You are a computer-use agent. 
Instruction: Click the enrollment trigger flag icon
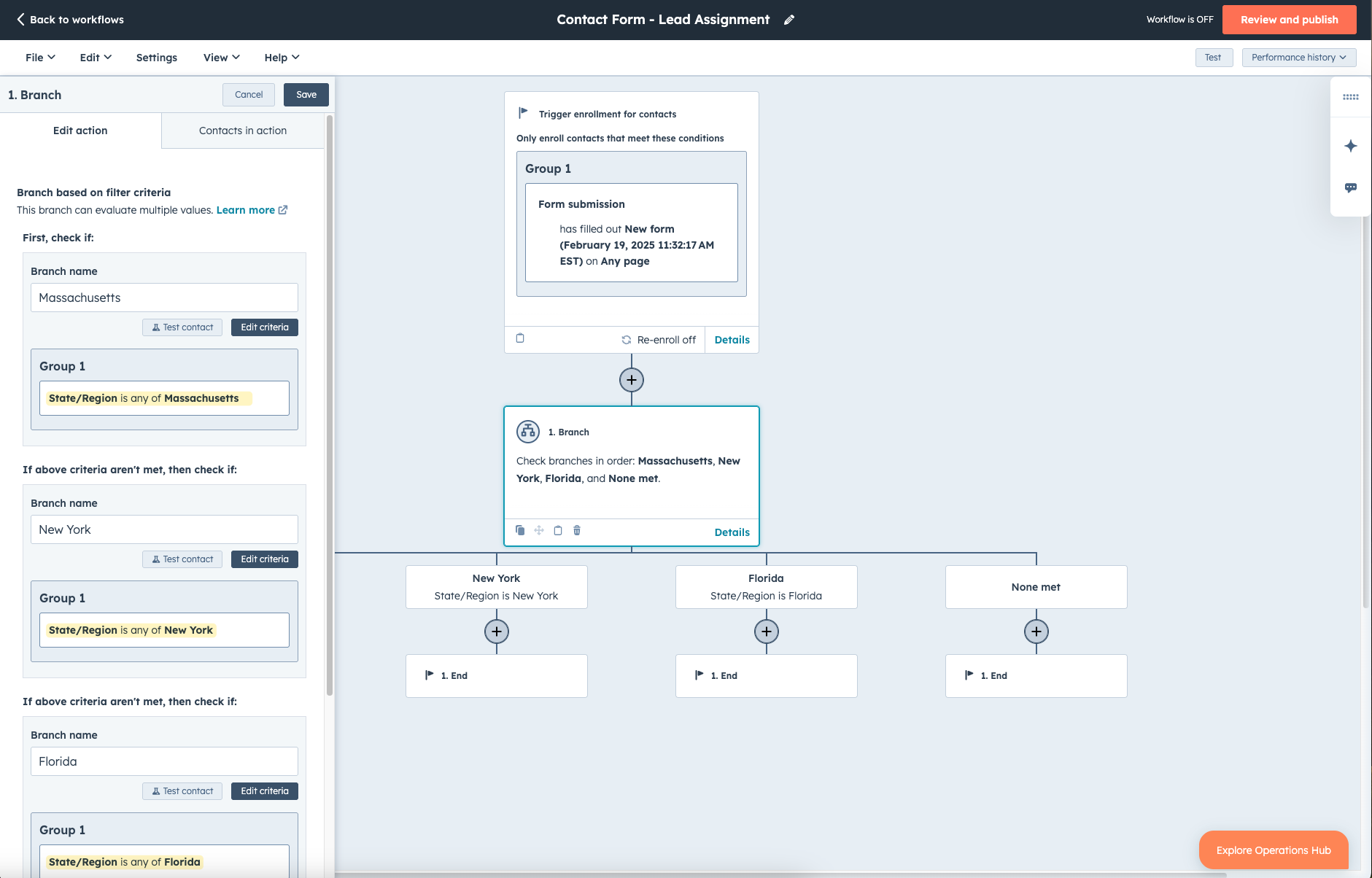[523, 113]
